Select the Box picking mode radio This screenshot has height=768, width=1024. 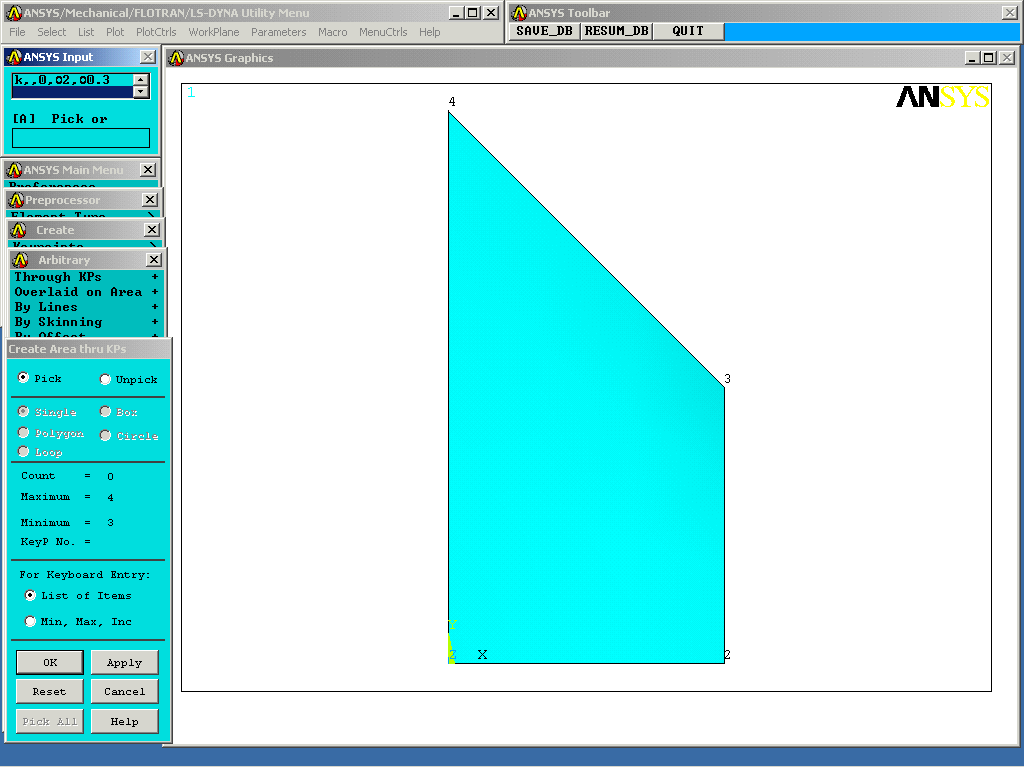pyautogui.click(x=105, y=411)
